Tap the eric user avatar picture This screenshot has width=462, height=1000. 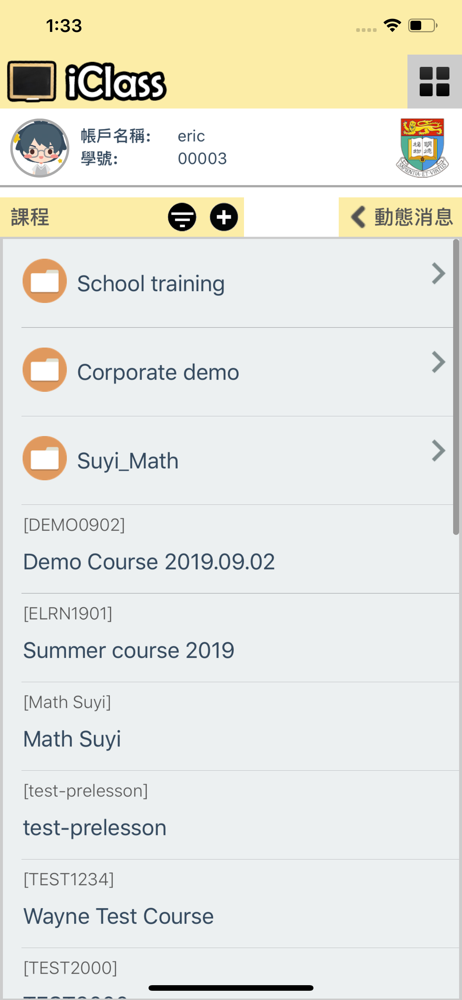40,148
